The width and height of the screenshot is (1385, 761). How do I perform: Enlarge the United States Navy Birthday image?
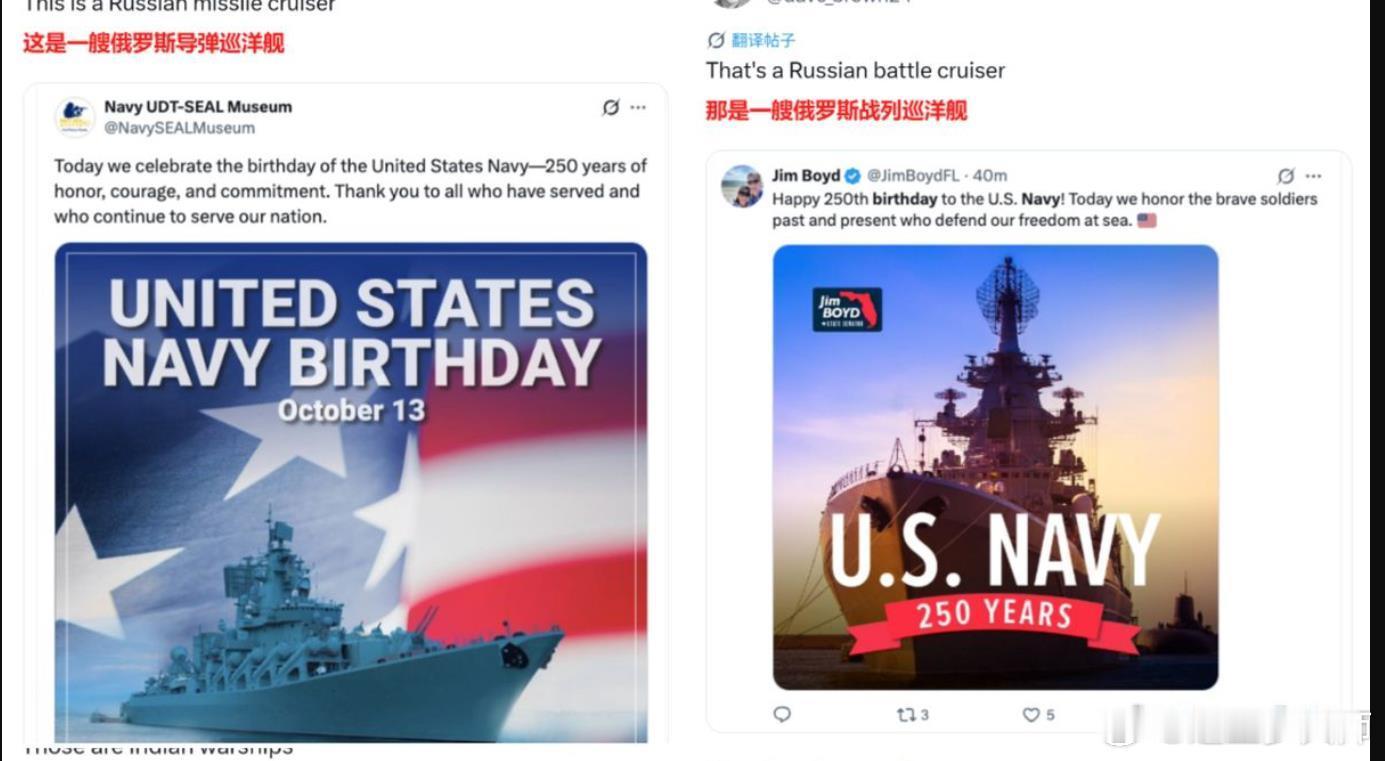pyautogui.click(x=351, y=492)
